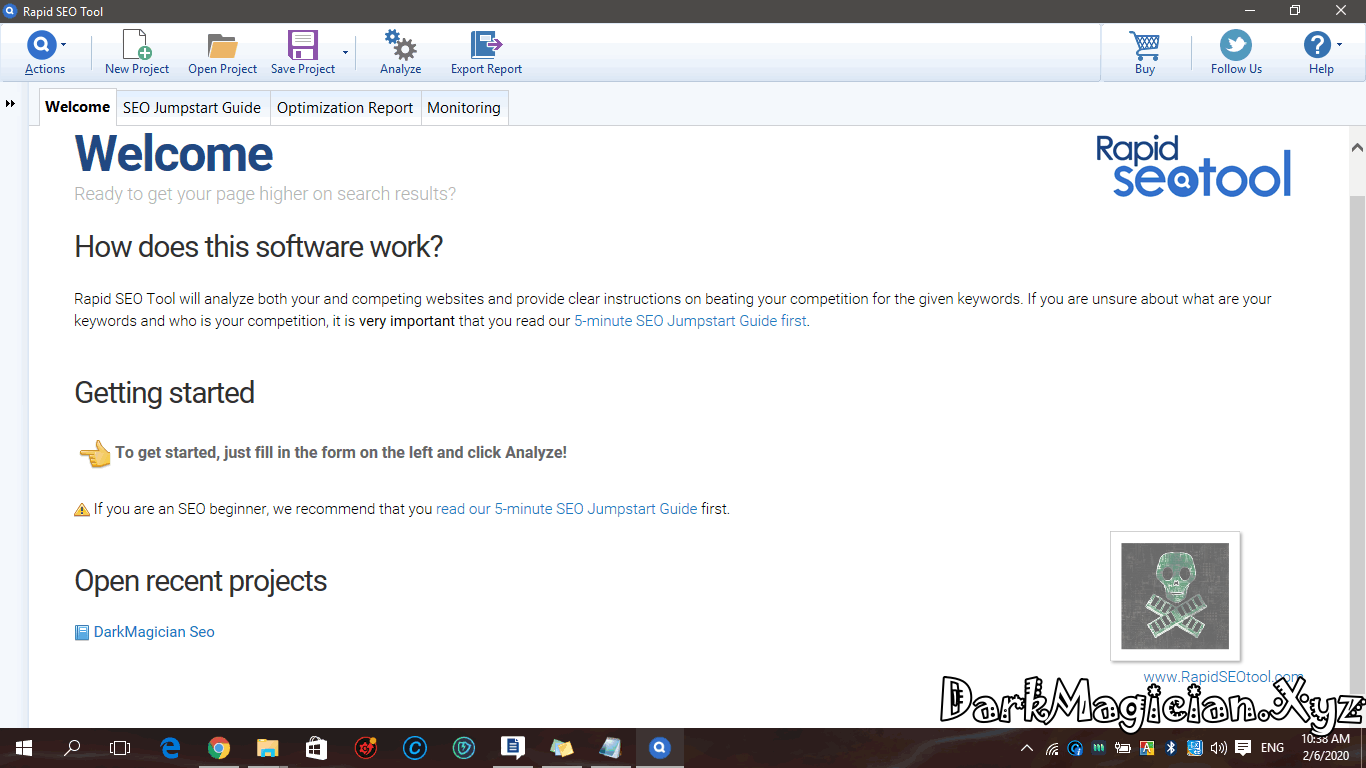
Task: Click the ENG language indicator
Action: pos(1272,748)
